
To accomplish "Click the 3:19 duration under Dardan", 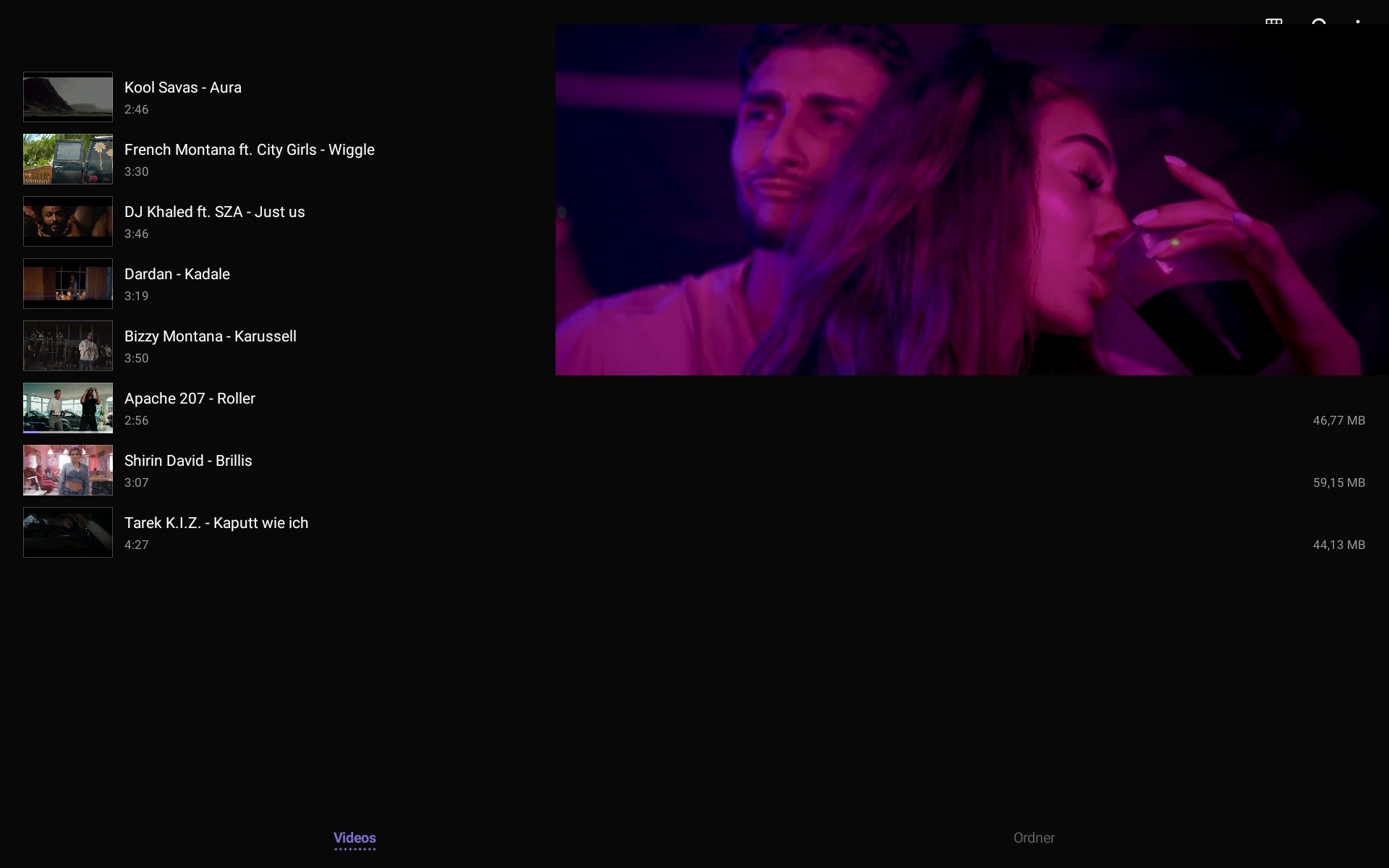I will 136,296.
